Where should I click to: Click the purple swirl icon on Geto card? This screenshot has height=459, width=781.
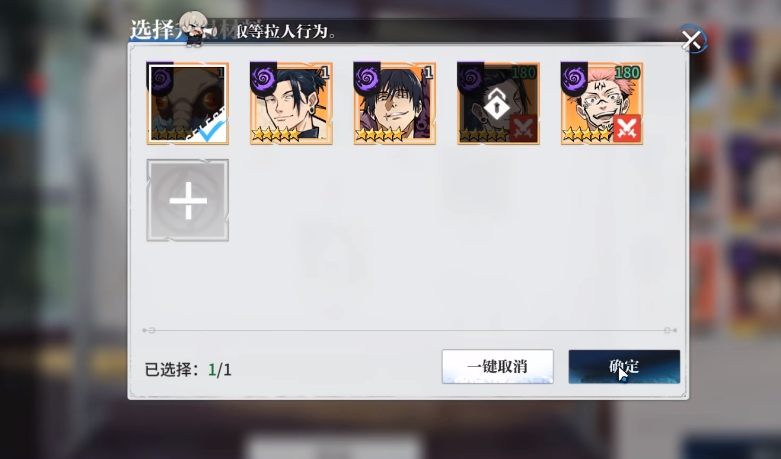264,78
